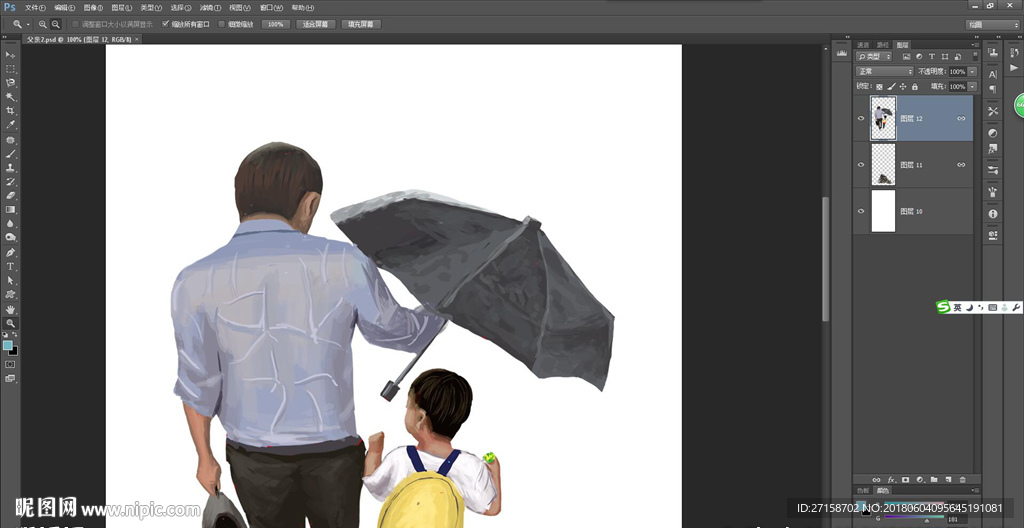Select the Crop tool
Image resolution: width=1024 pixels, height=528 pixels.
tap(11, 111)
